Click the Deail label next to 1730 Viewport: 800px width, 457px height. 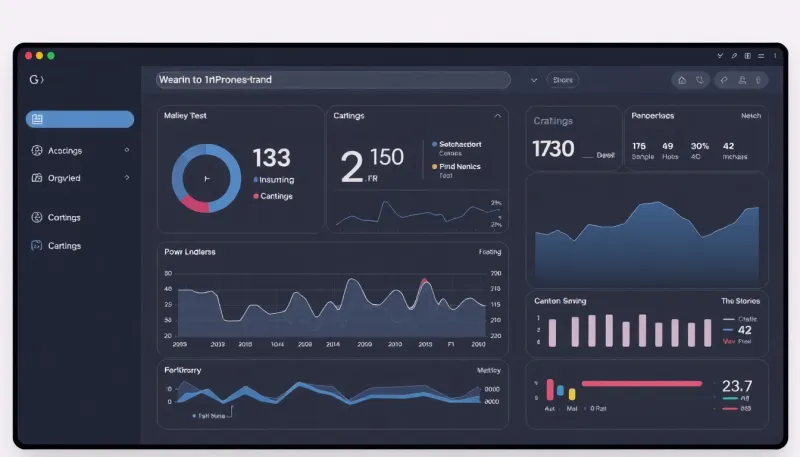coord(606,155)
